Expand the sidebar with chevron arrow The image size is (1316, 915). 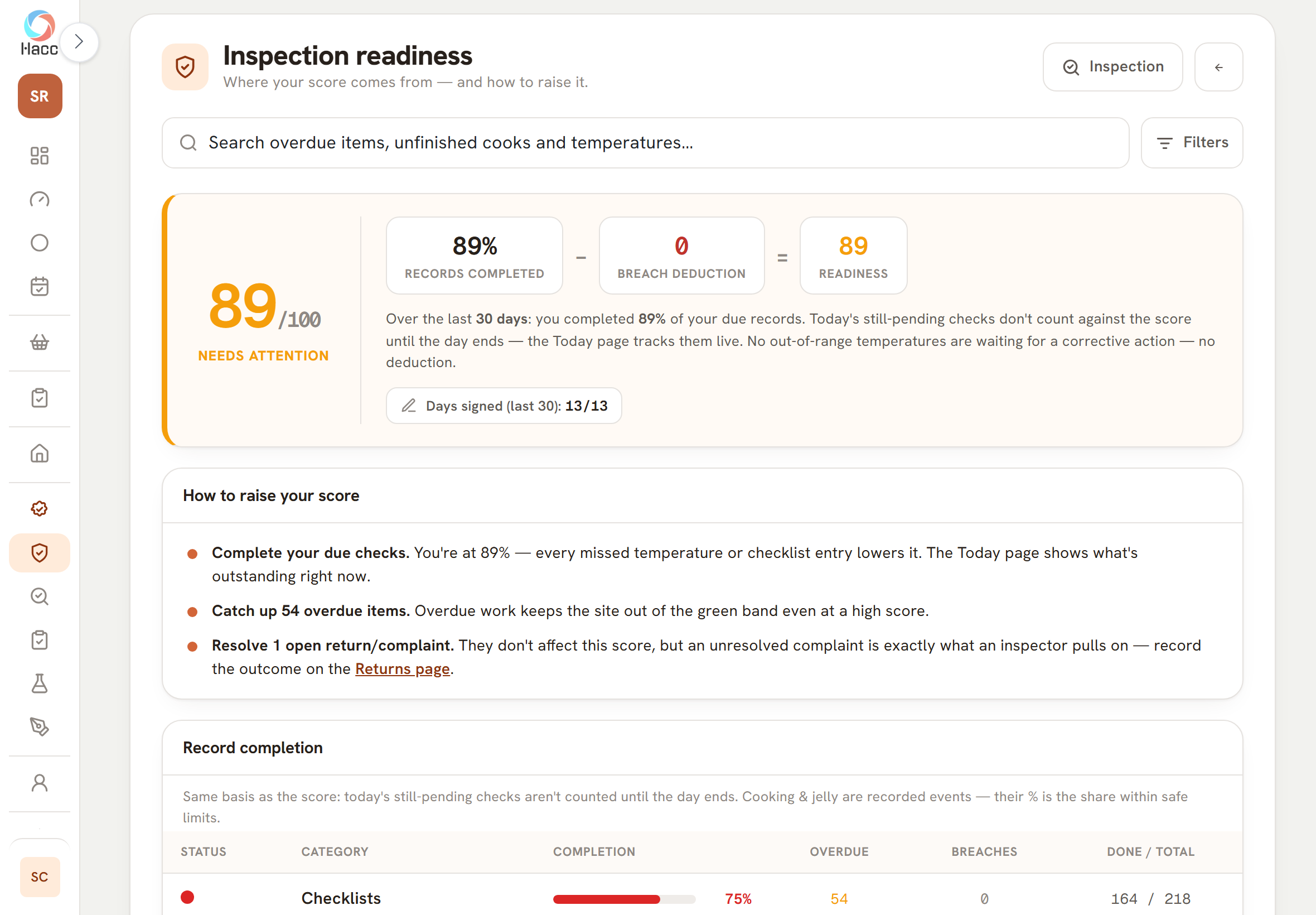pyautogui.click(x=79, y=42)
